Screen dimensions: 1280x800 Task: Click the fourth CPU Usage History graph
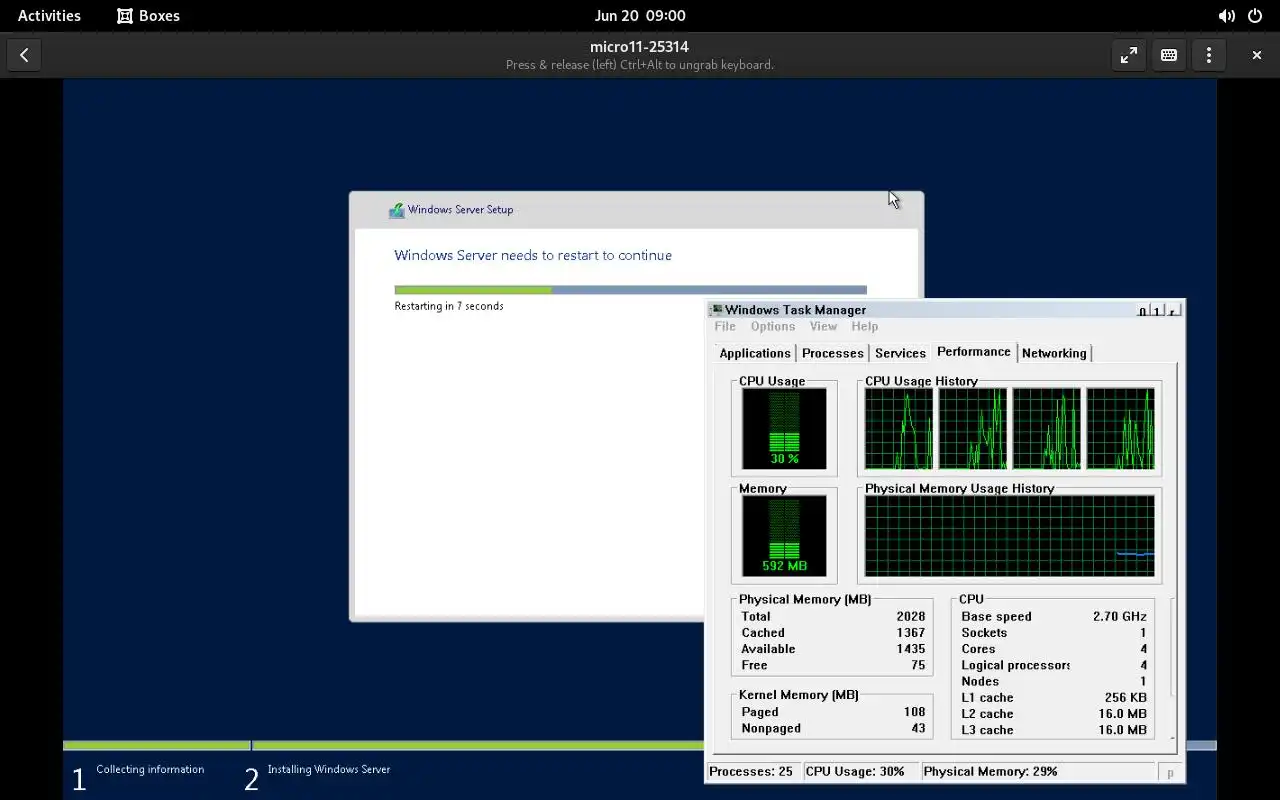(1121, 428)
